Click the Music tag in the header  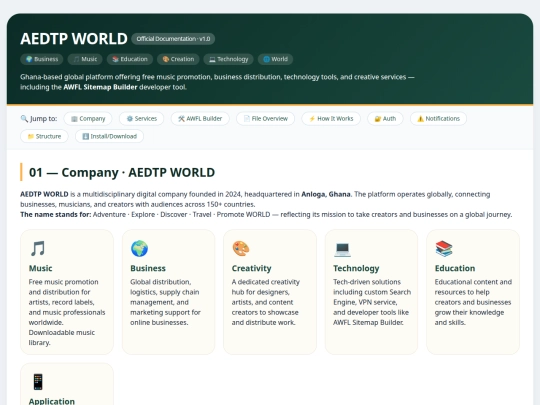point(85,59)
